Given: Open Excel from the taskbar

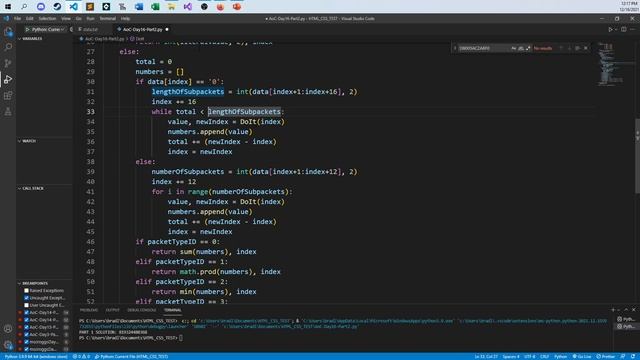Looking at the screenshot, I should [155, 7].
